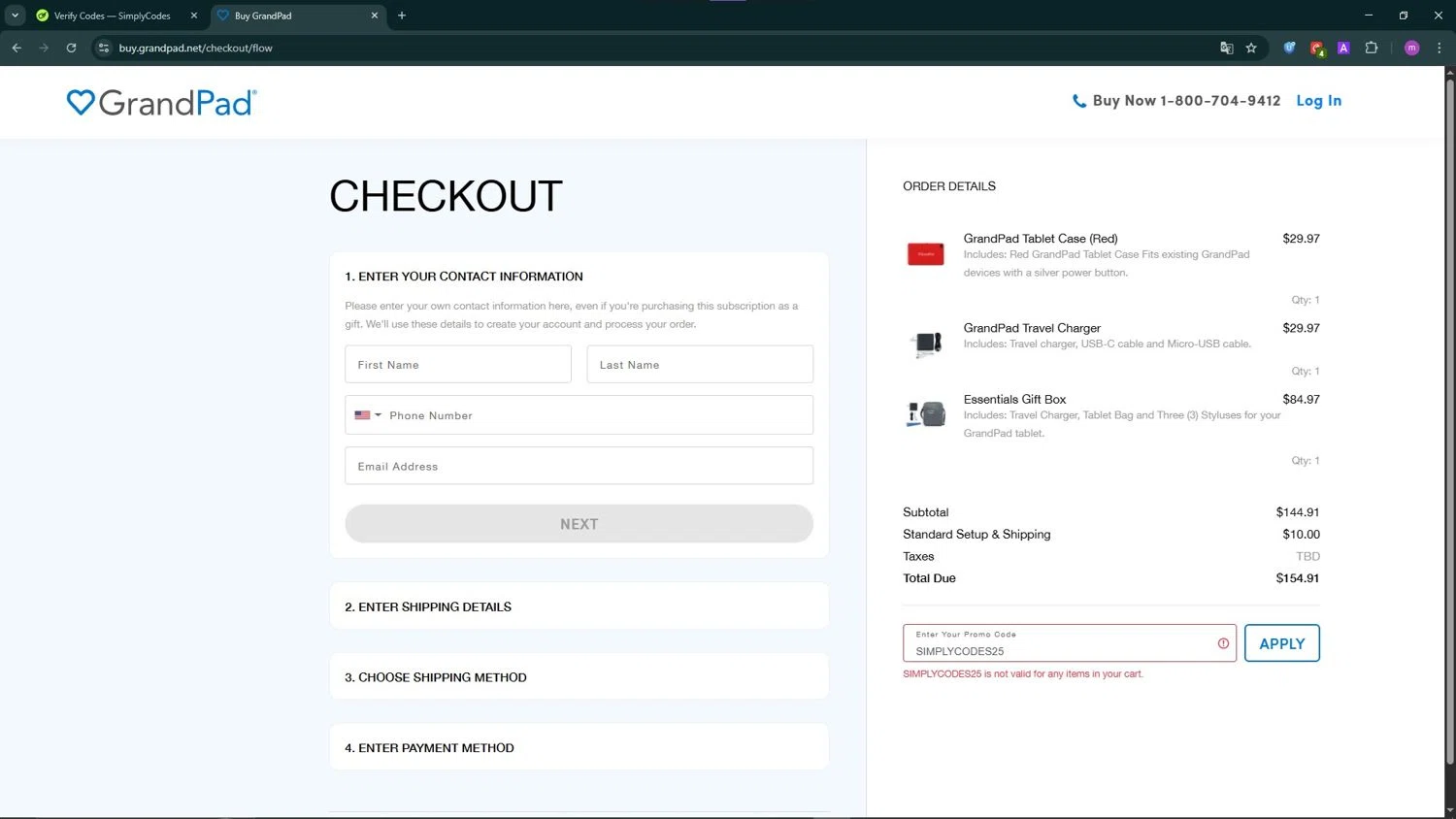Screen dimensions: 1456x819
Task: Click the translate page icon
Action: click(x=1227, y=48)
